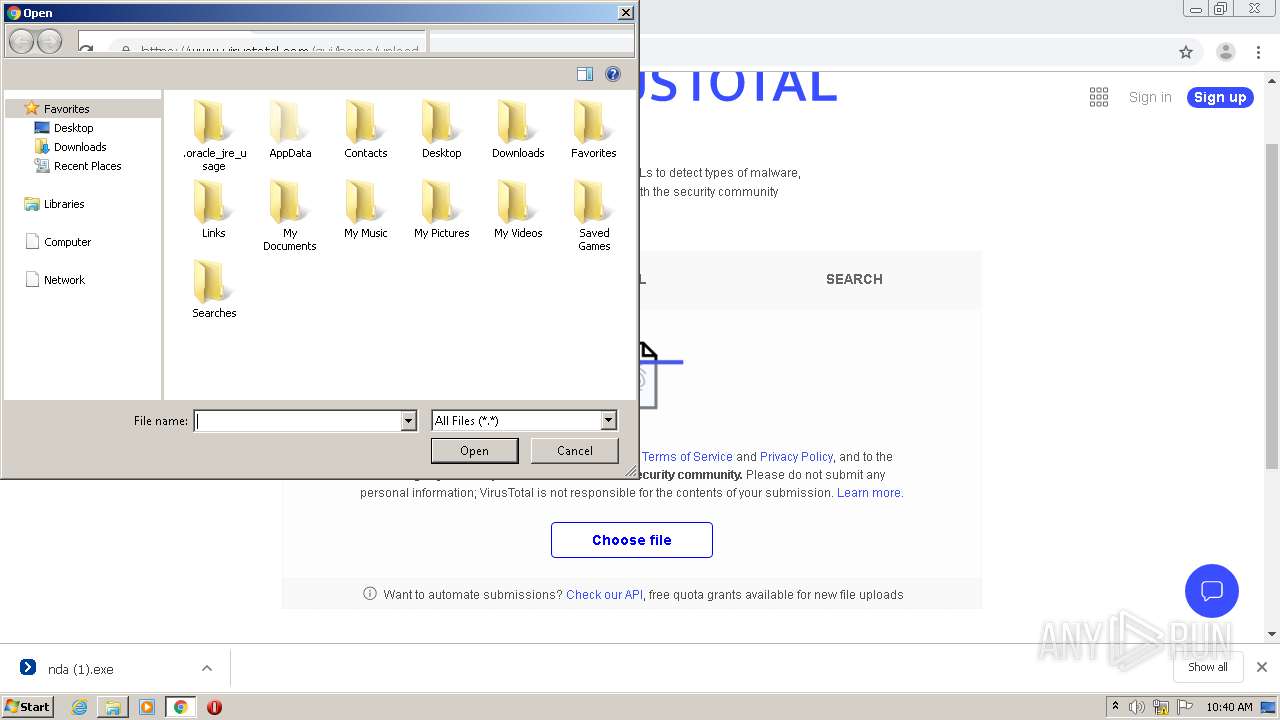The width and height of the screenshot is (1280, 720).
Task: Open the Windows Start menu
Action: pyautogui.click(x=28, y=707)
